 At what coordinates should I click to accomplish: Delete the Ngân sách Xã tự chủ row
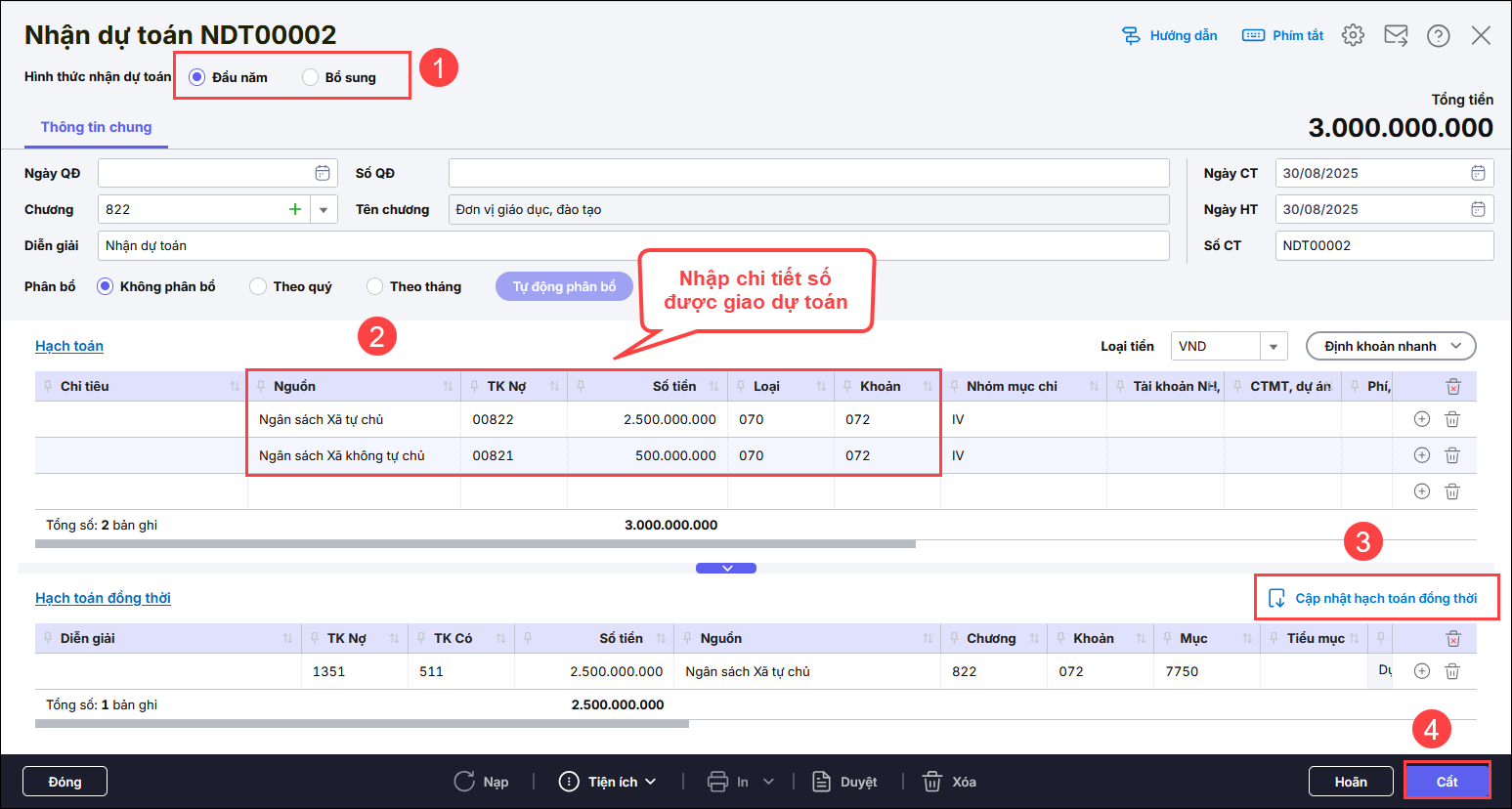tap(1452, 419)
